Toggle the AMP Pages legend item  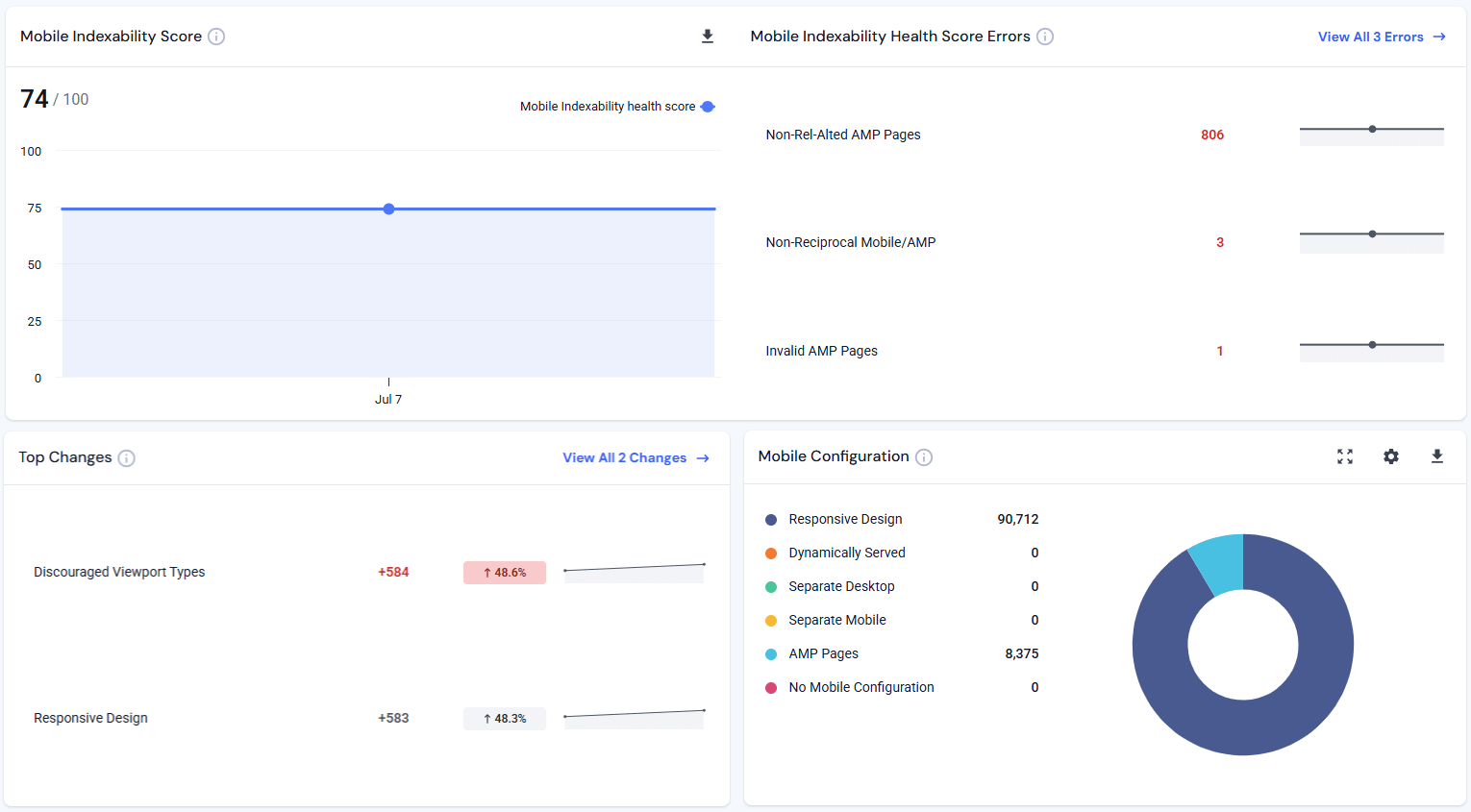tap(821, 653)
